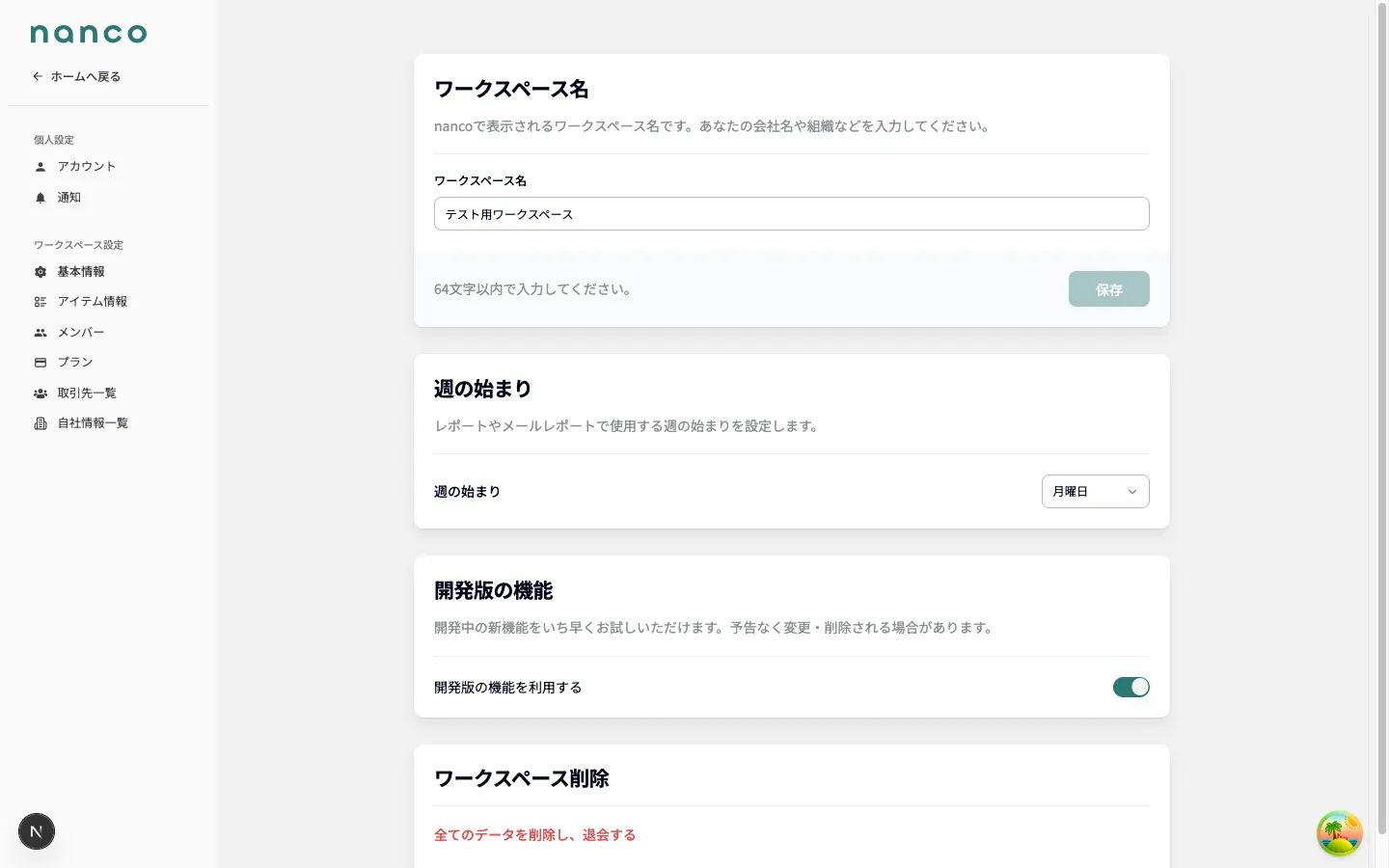
Task: Click the メンバー people icon
Action: pos(41,333)
